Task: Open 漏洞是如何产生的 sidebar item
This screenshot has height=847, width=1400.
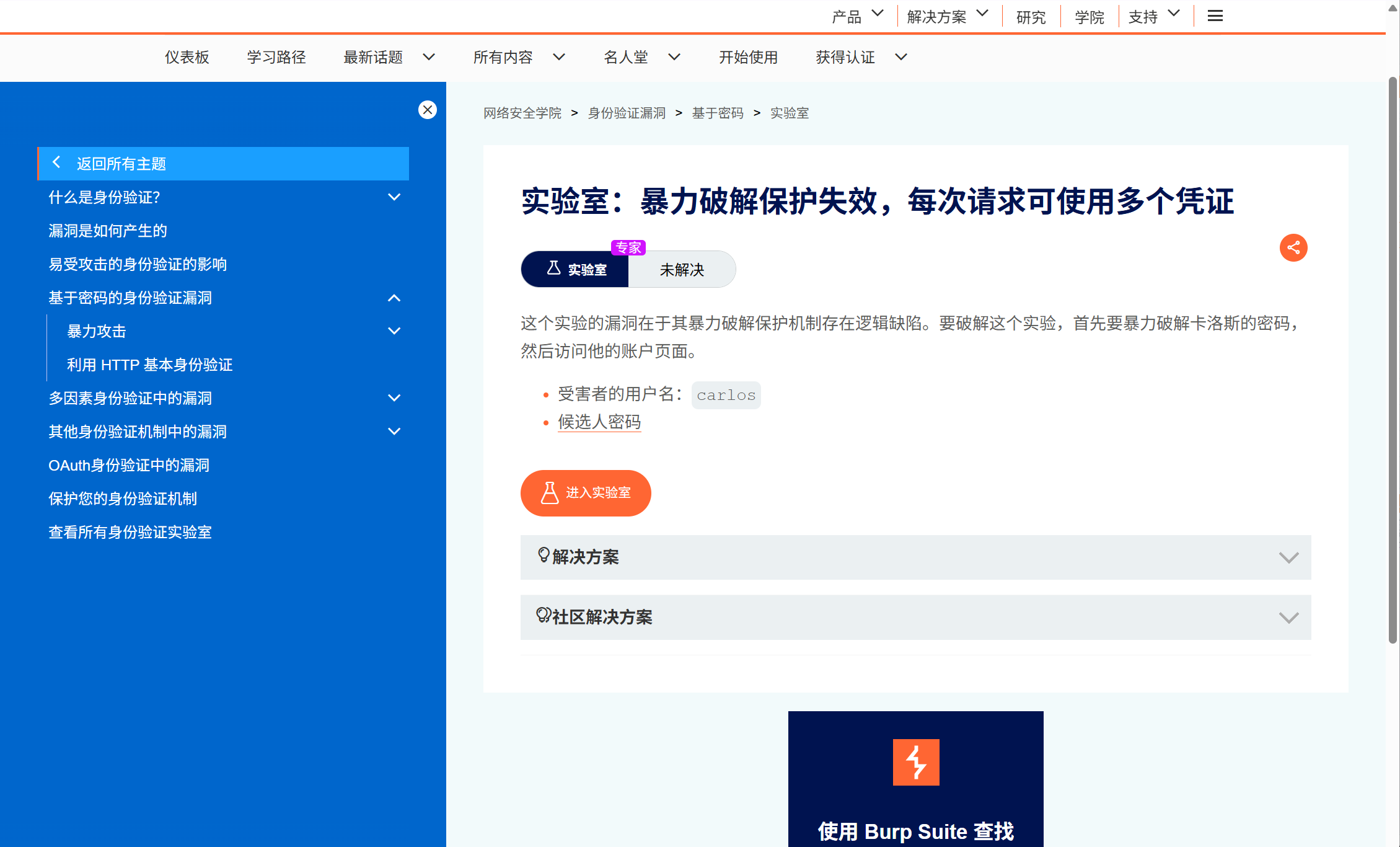Action: coord(108,231)
